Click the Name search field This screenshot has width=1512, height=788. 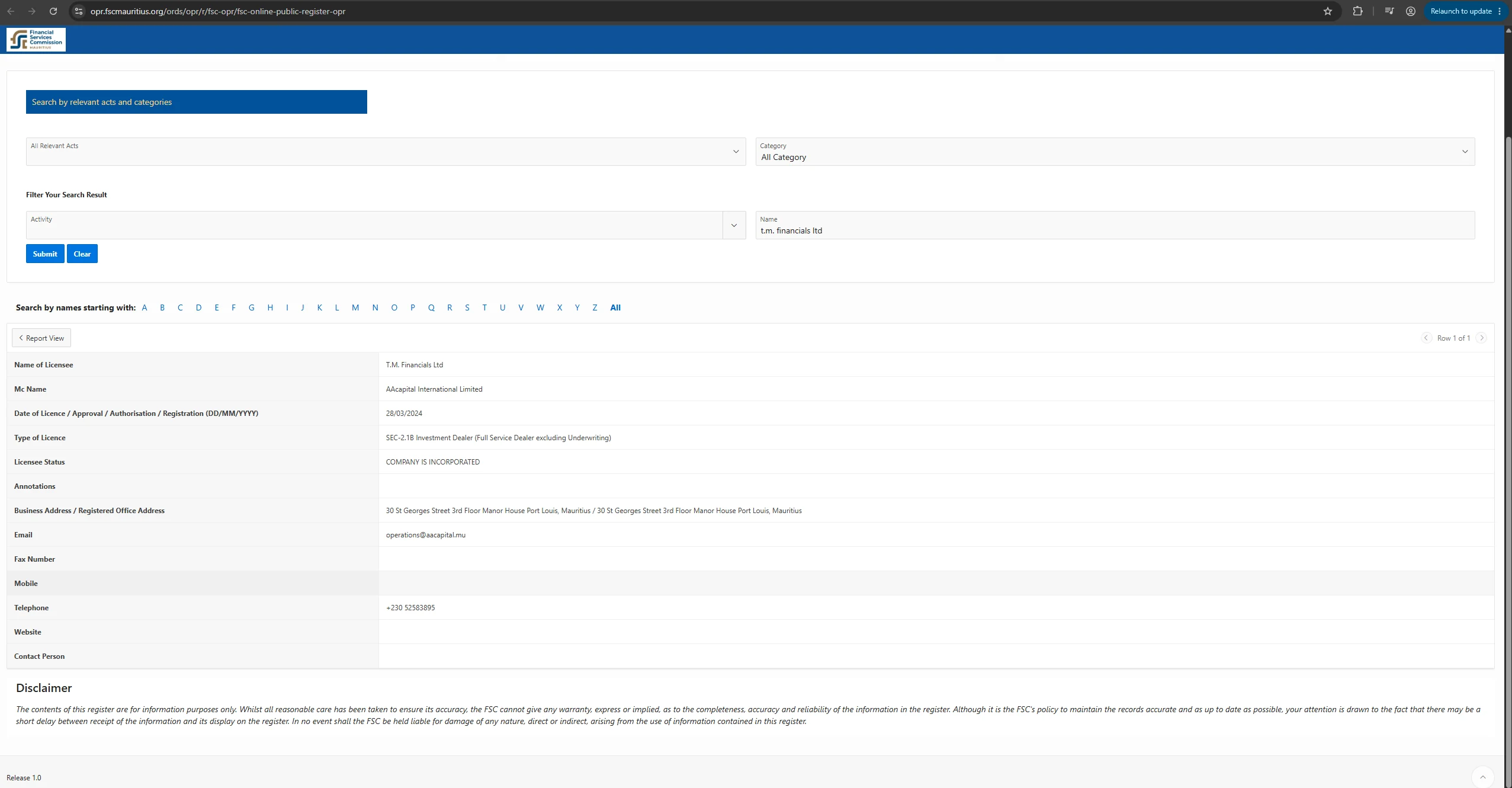[x=1115, y=225]
